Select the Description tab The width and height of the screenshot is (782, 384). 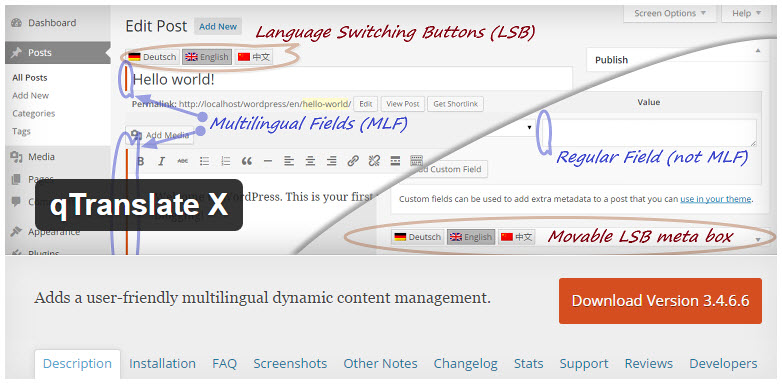[x=77, y=364]
